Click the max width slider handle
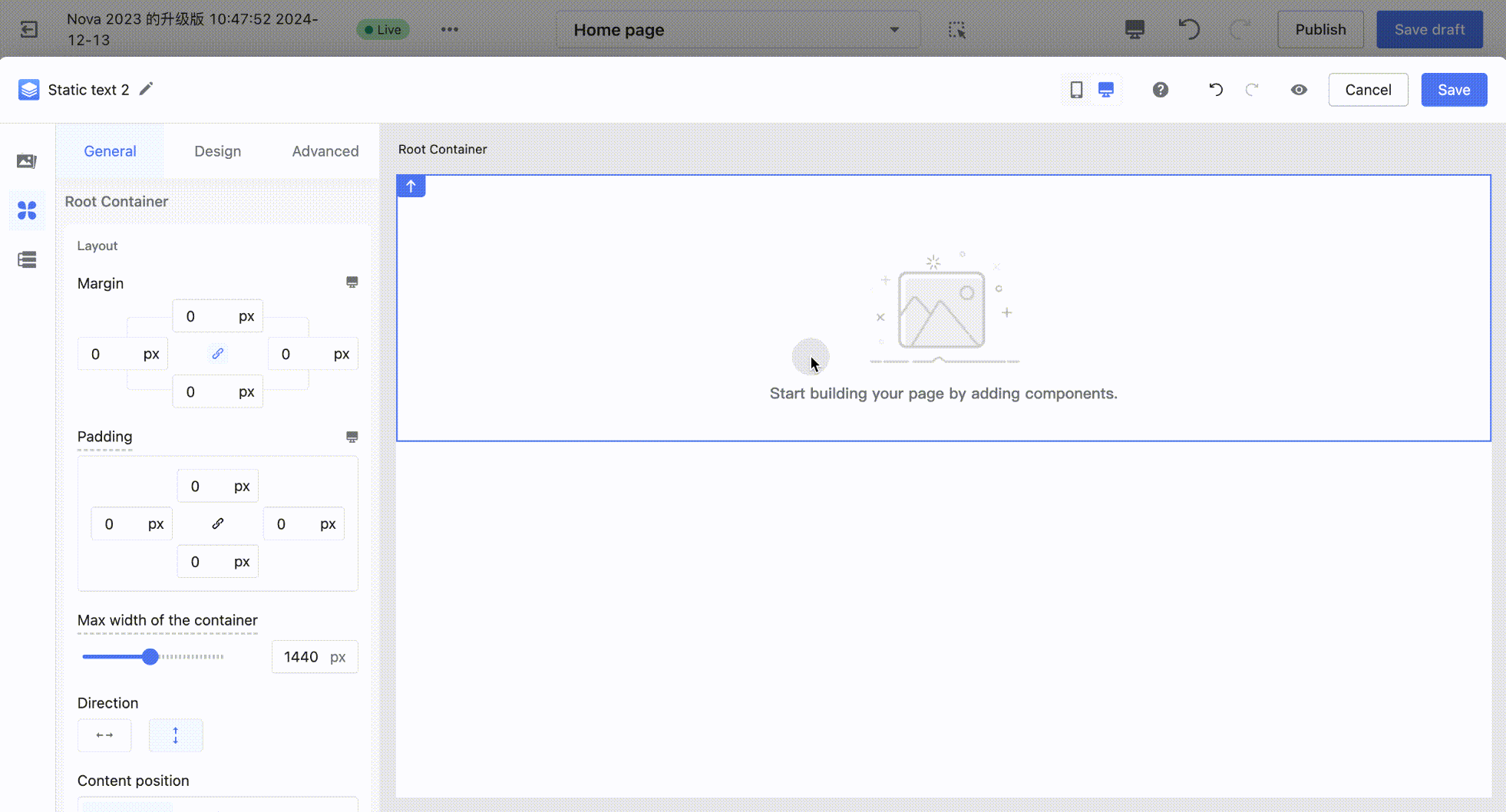Viewport: 1506px width, 812px height. (x=150, y=657)
